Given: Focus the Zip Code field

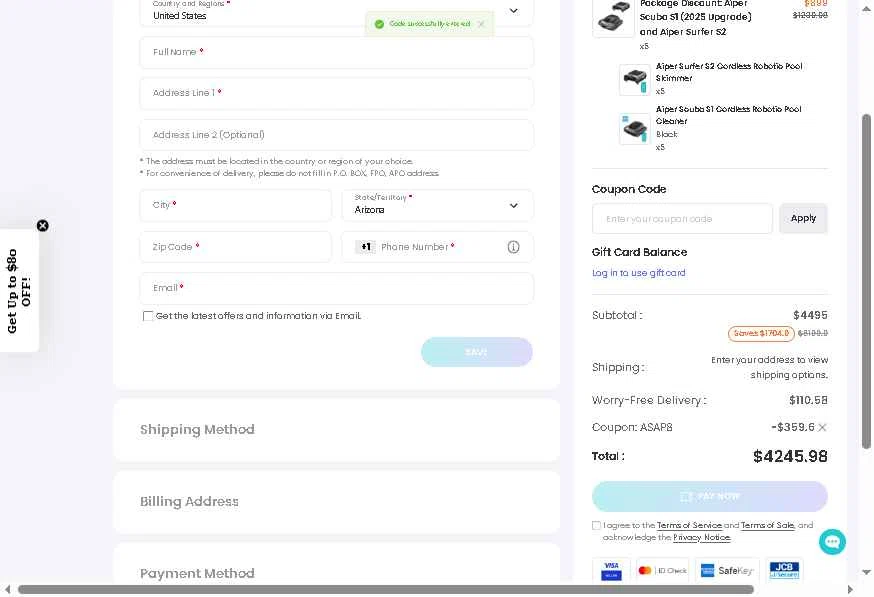Looking at the screenshot, I should 235,247.
